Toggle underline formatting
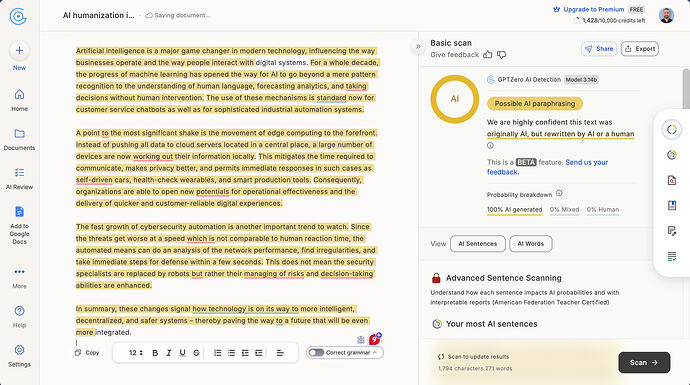 click(182, 353)
